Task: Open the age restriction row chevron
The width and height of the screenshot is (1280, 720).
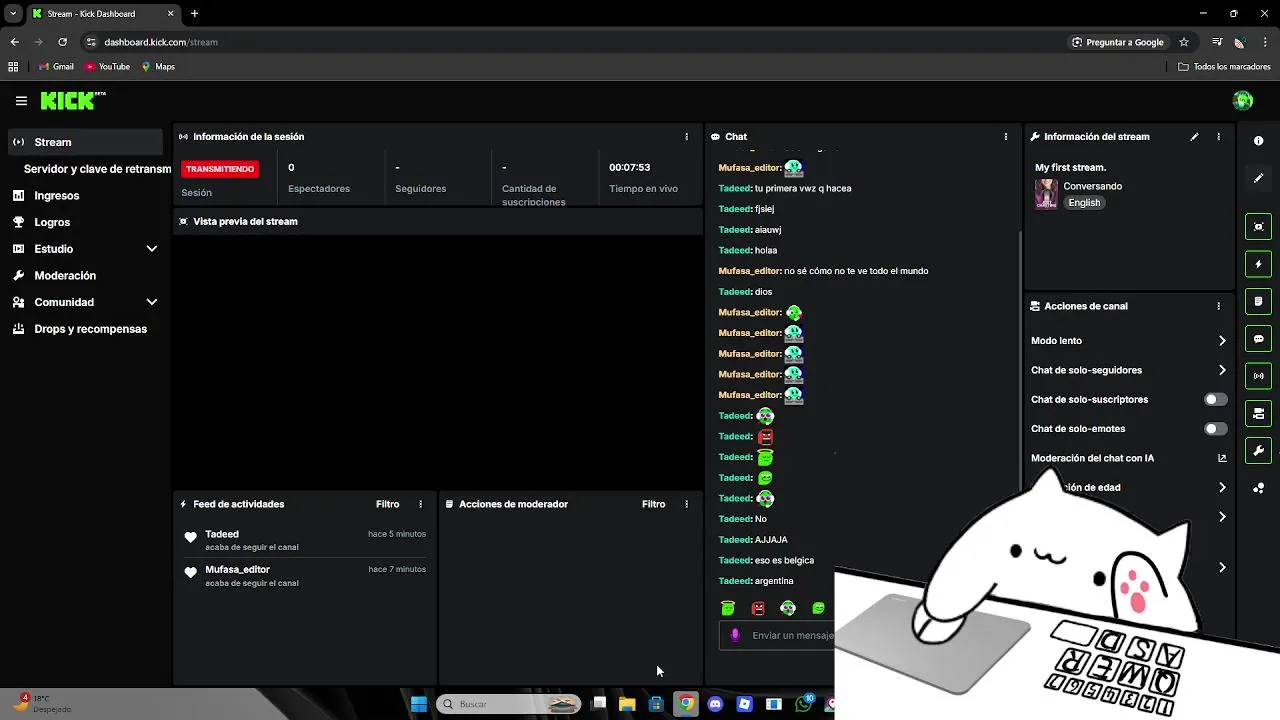Action: [1222, 488]
